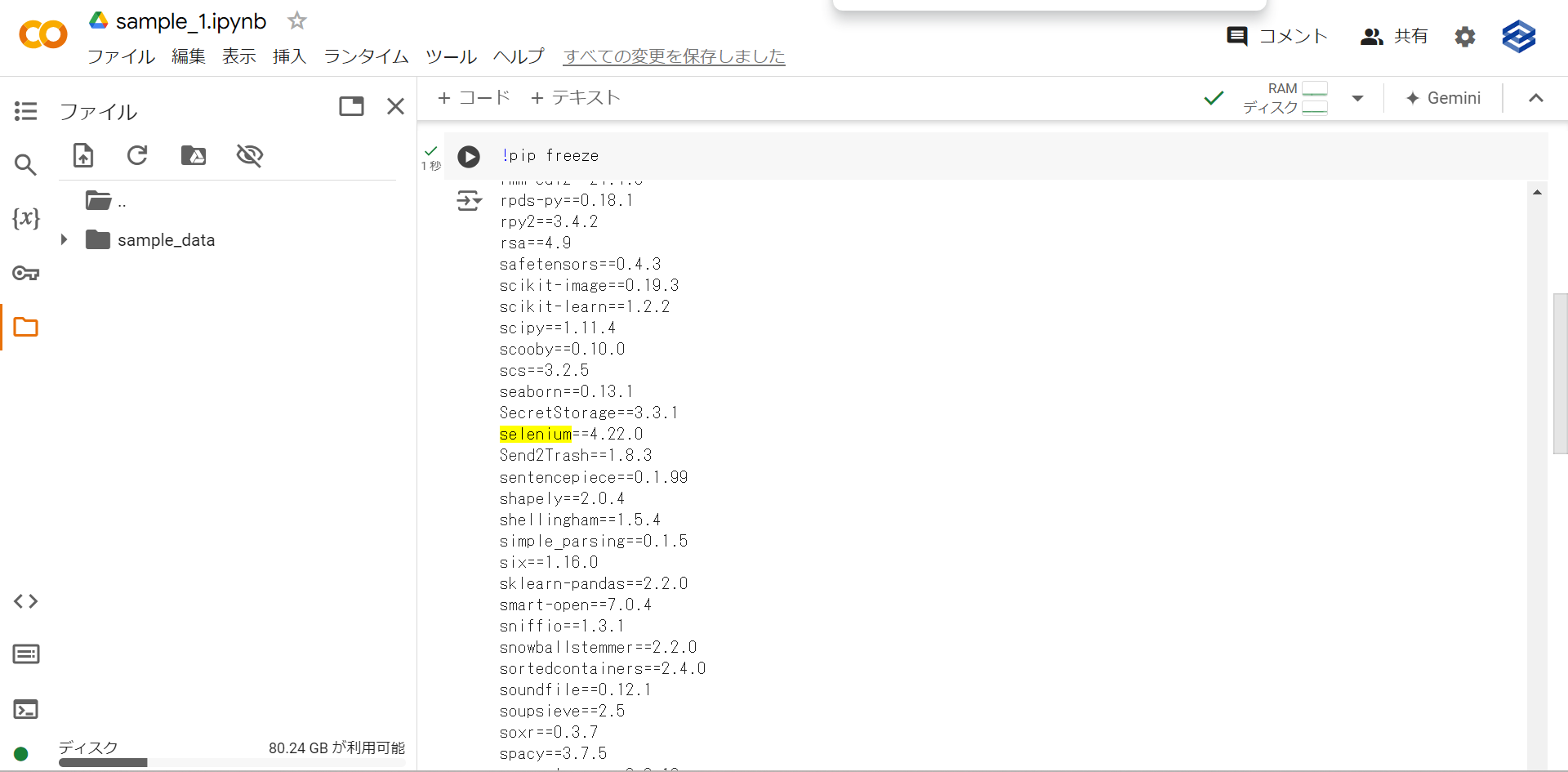This screenshot has width=1568, height=772.
Task: Open the variables inspector {x}
Action: 25,218
